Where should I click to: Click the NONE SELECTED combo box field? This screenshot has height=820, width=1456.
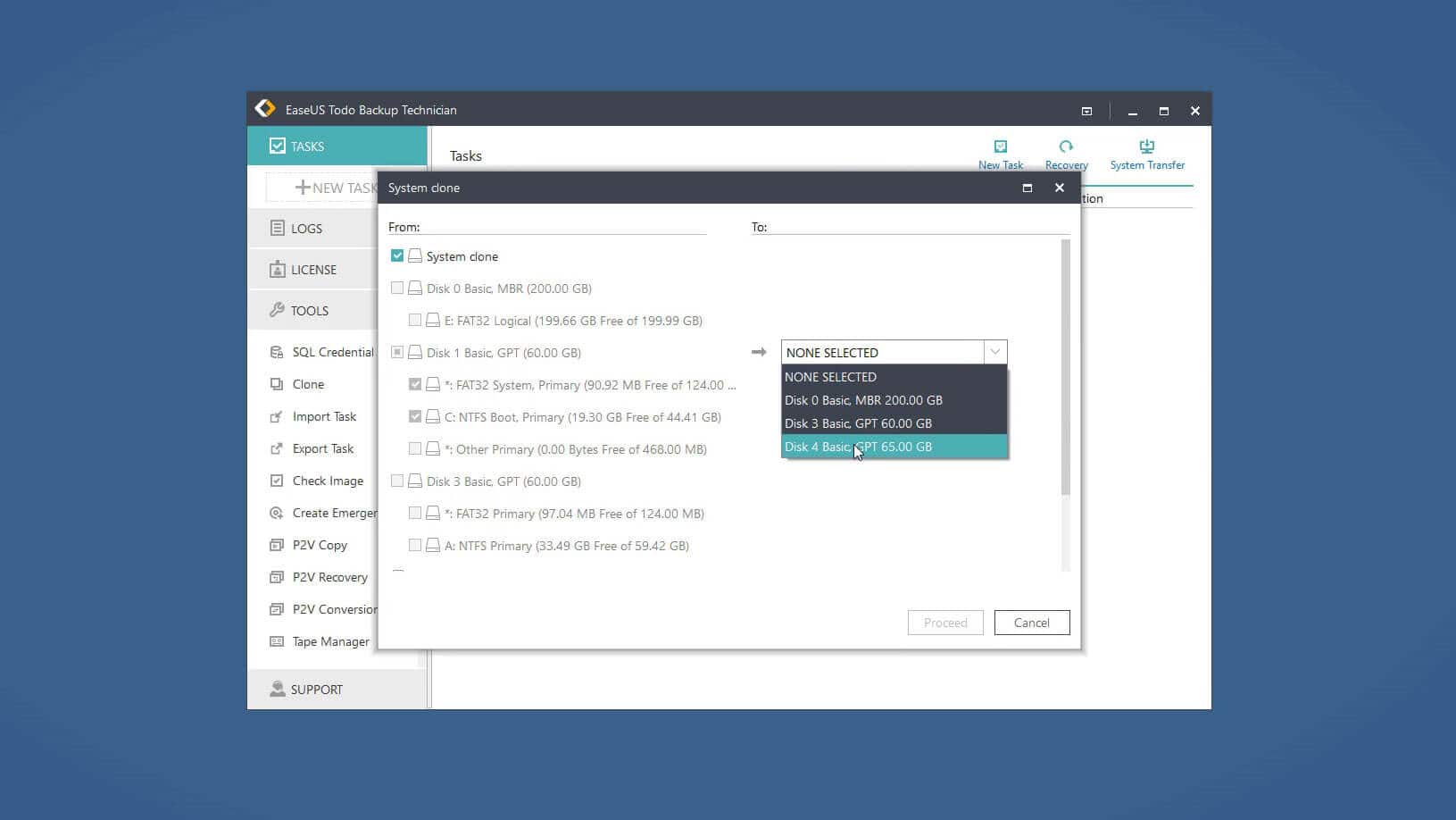[894, 352]
